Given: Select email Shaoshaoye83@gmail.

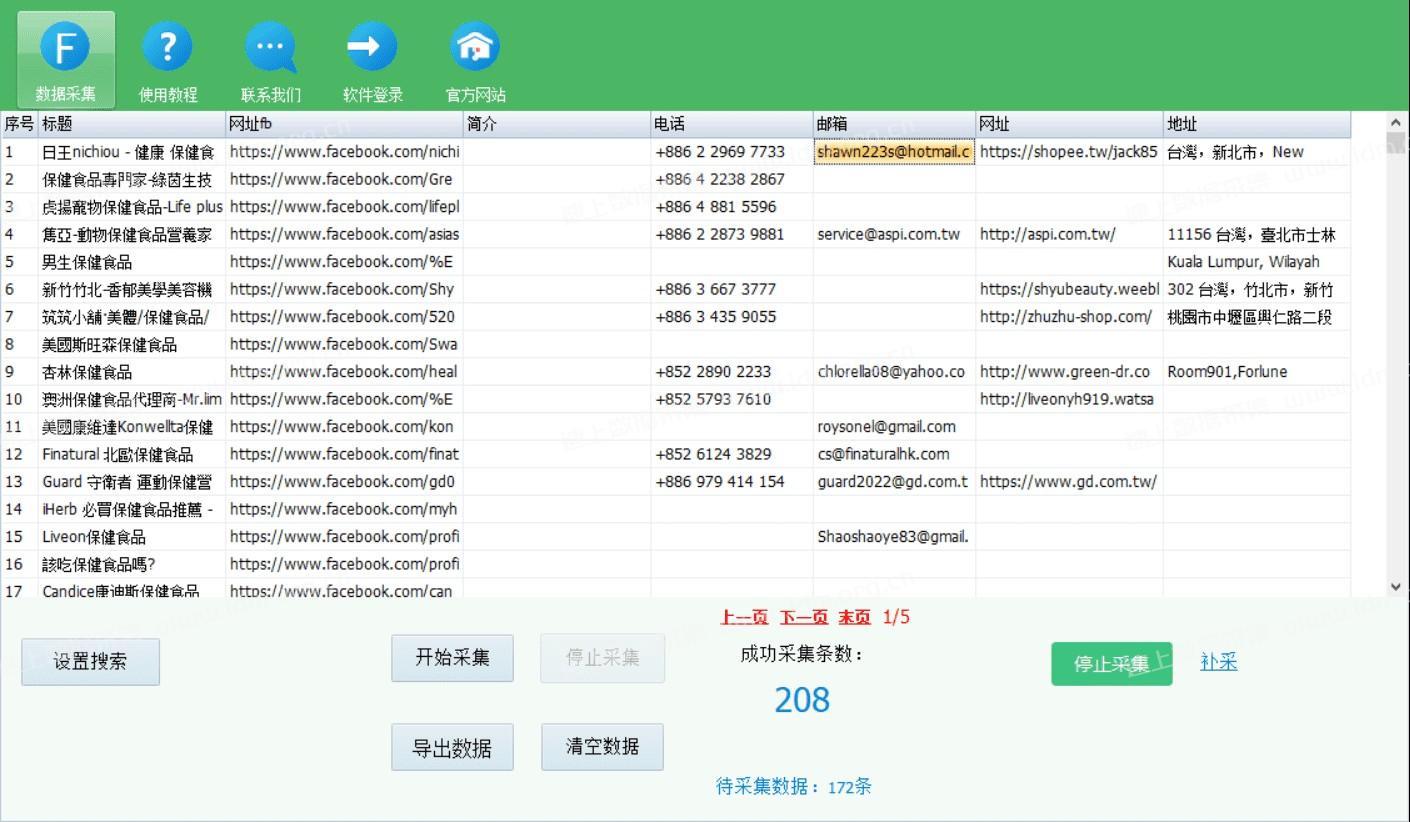Looking at the screenshot, I should point(895,537).
